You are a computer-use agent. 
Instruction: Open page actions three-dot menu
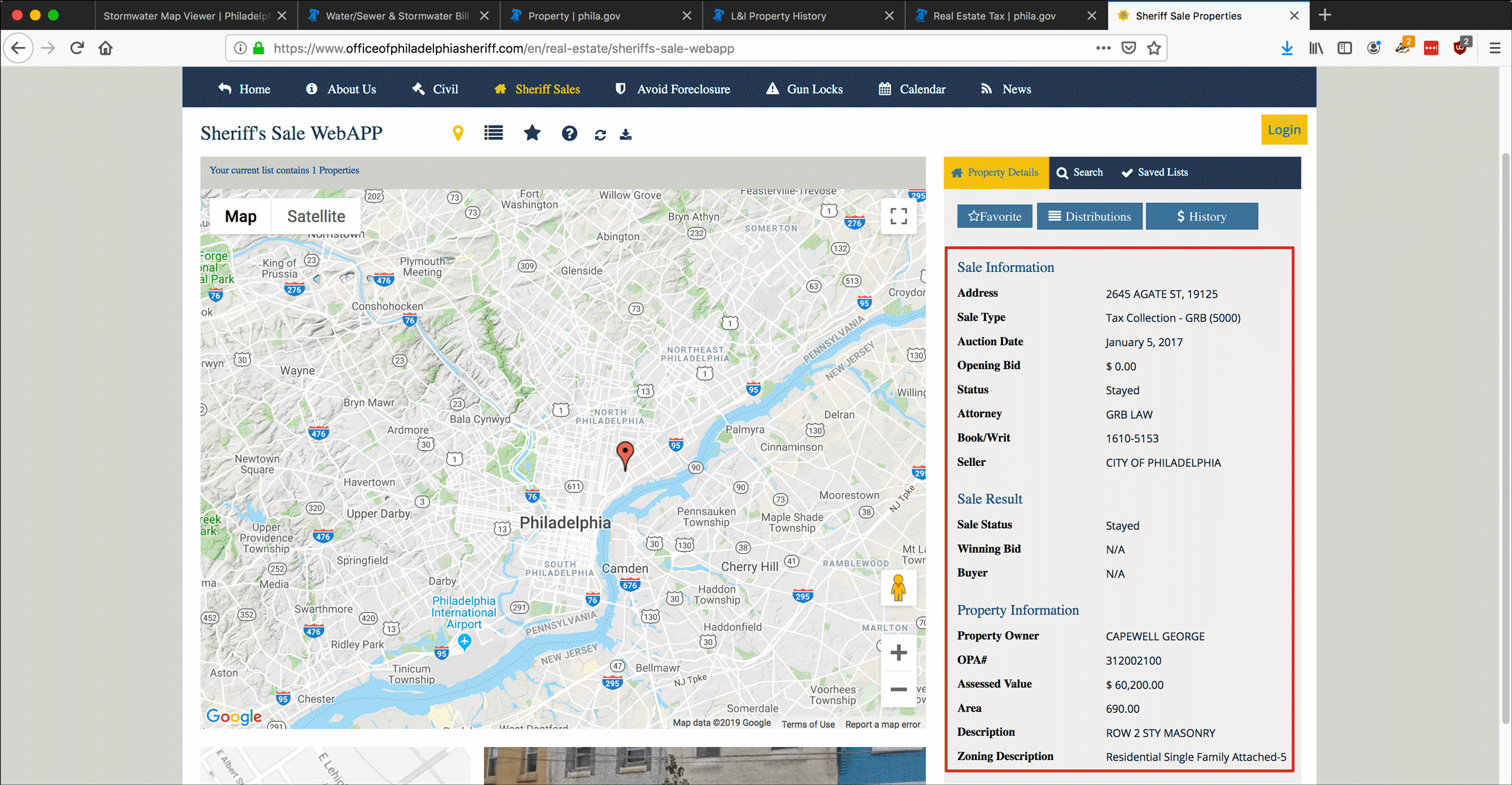[x=1104, y=48]
